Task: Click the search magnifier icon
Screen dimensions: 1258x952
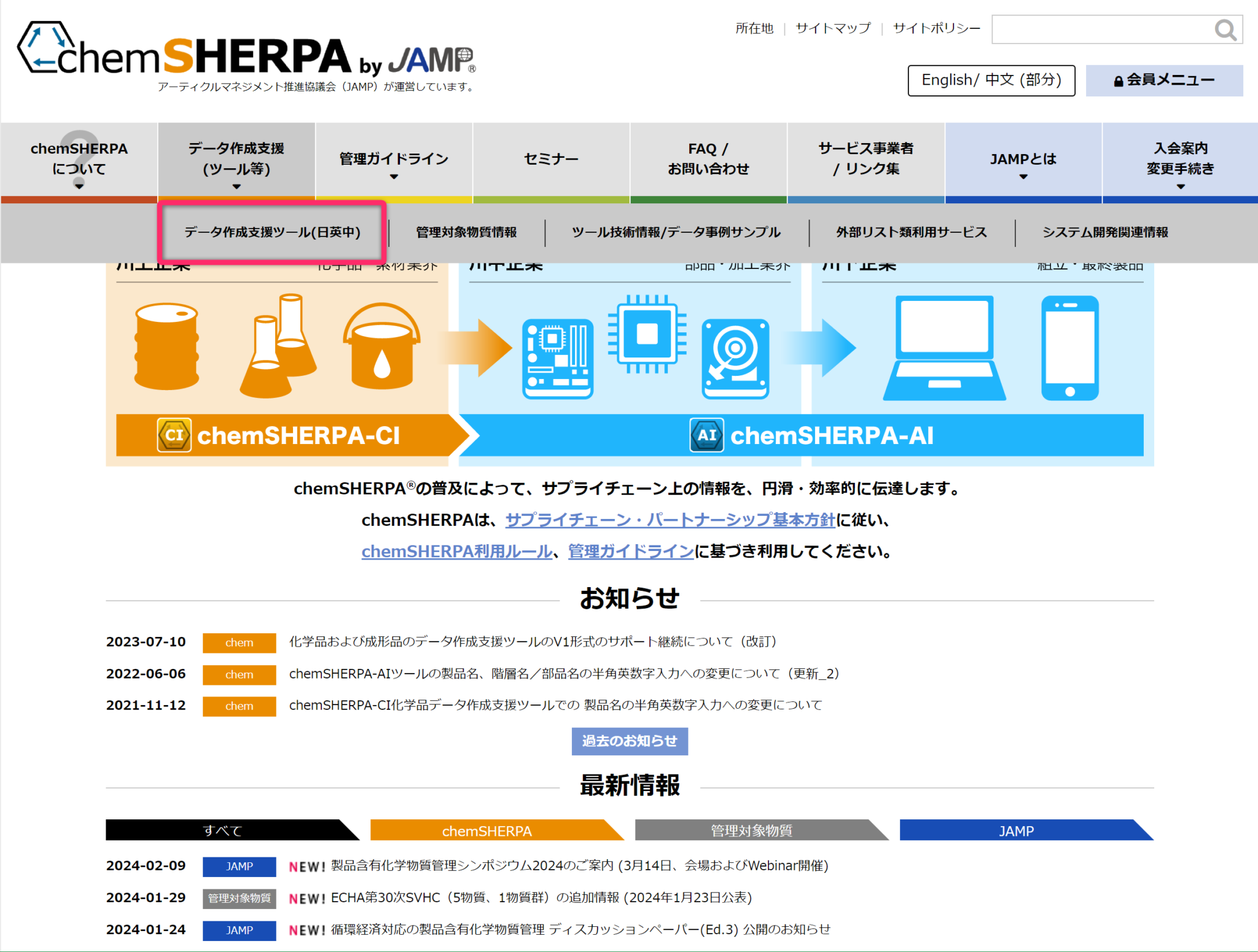Action: point(1226,29)
